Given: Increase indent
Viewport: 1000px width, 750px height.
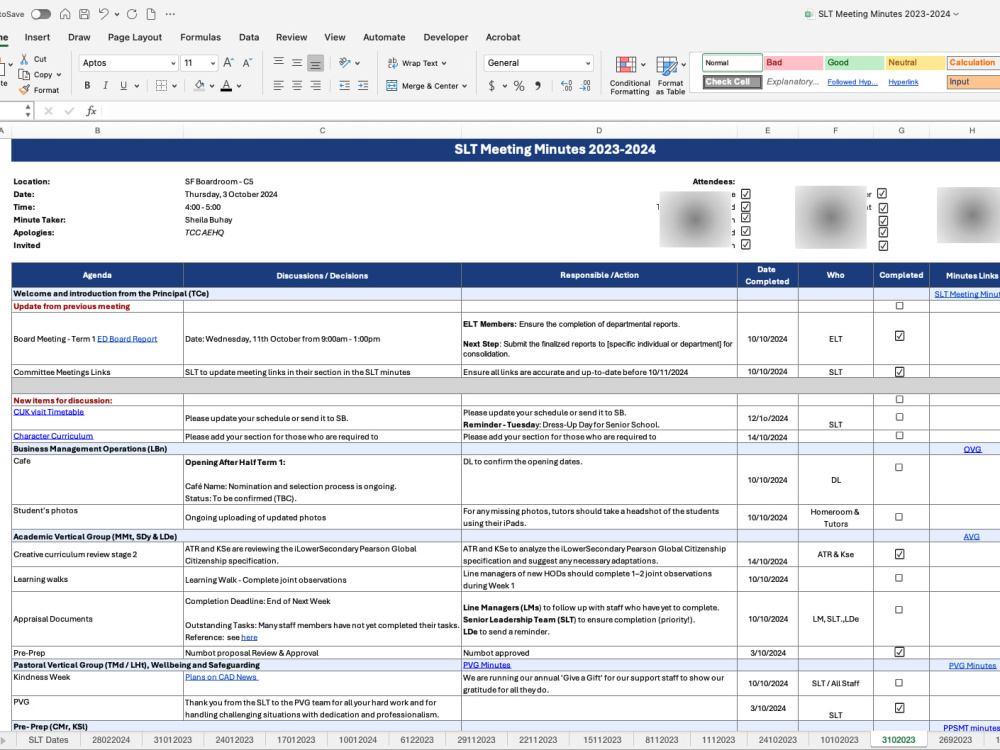Looking at the screenshot, I should click(363, 85).
